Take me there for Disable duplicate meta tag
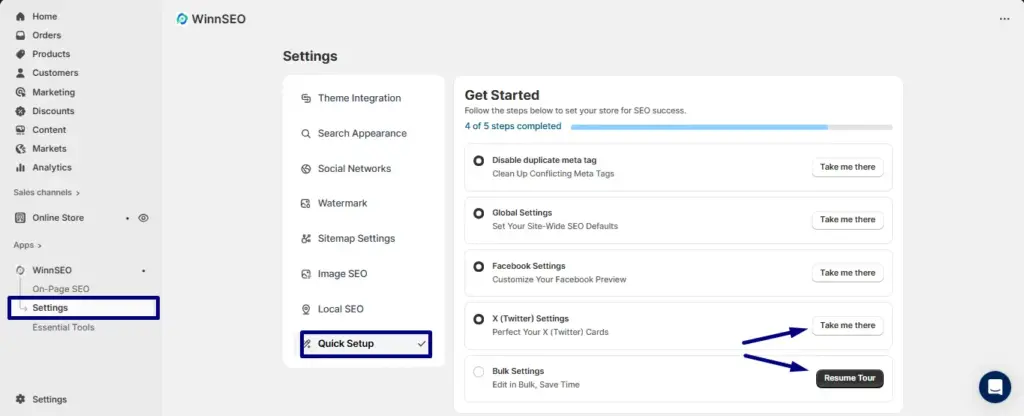This screenshot has height=416, width=1024. 848,167
